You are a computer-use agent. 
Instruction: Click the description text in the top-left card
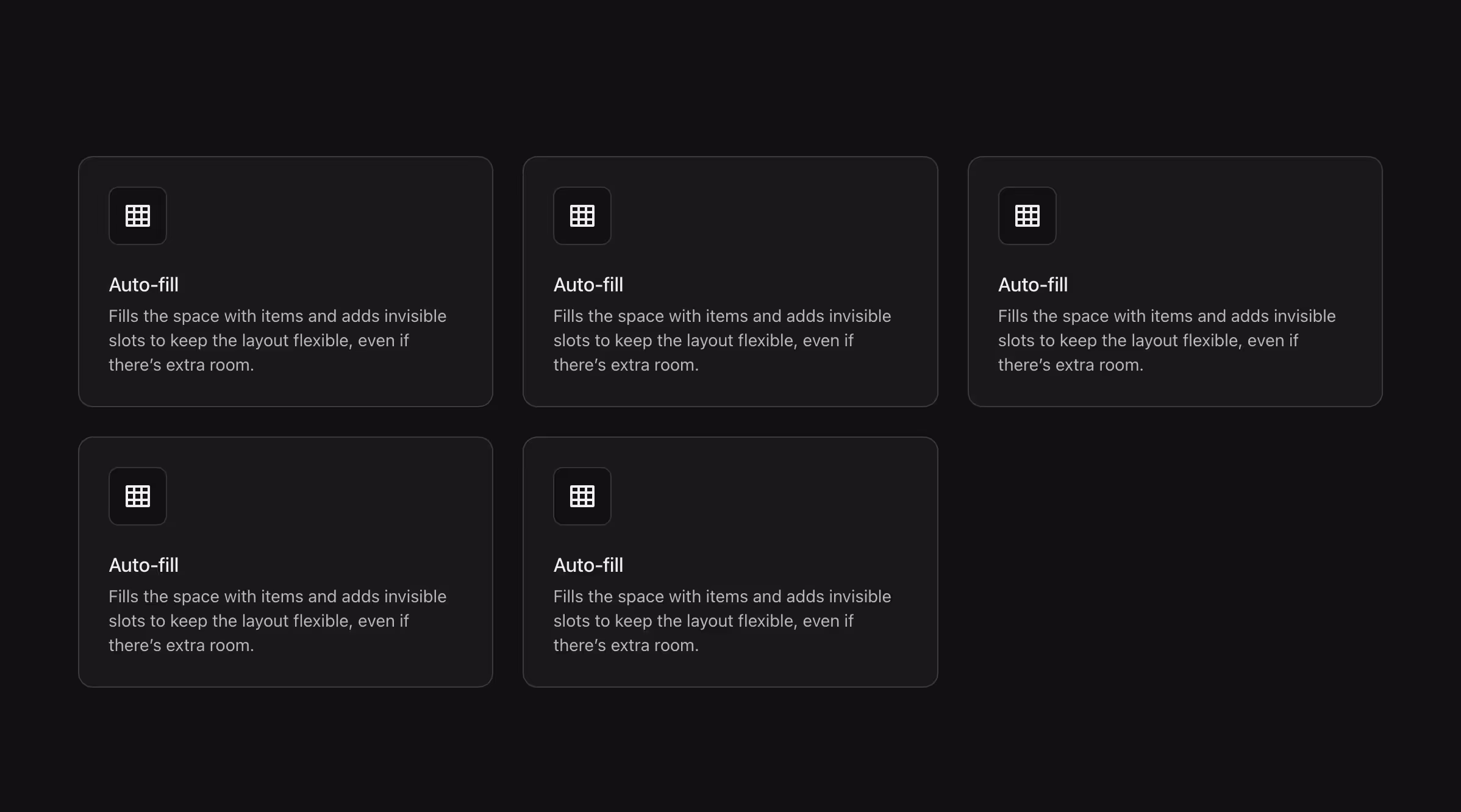[277, 340]
